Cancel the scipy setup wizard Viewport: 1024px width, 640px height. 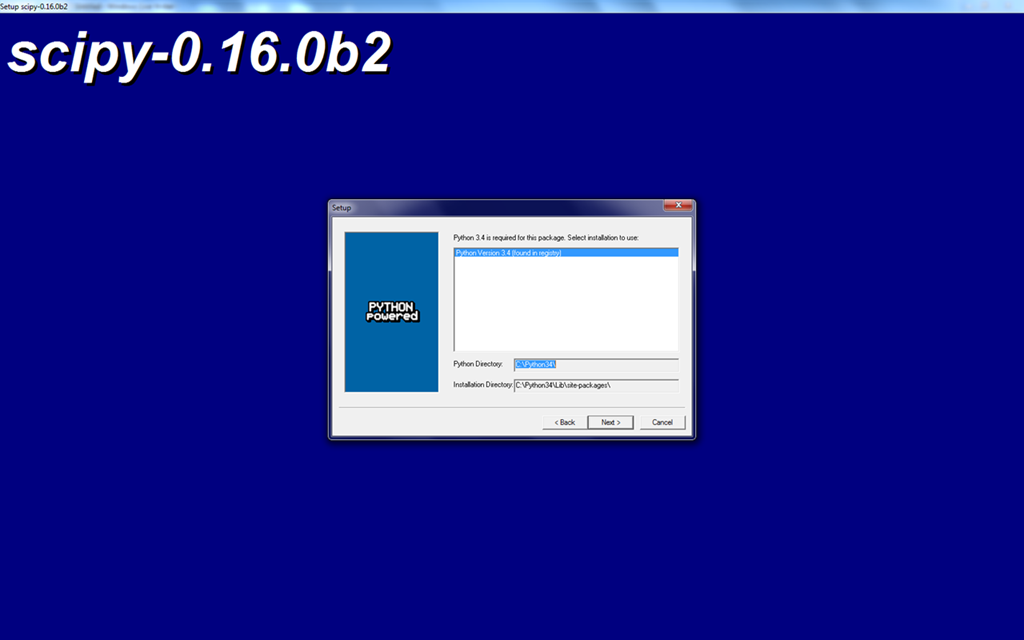click(662, 422)
